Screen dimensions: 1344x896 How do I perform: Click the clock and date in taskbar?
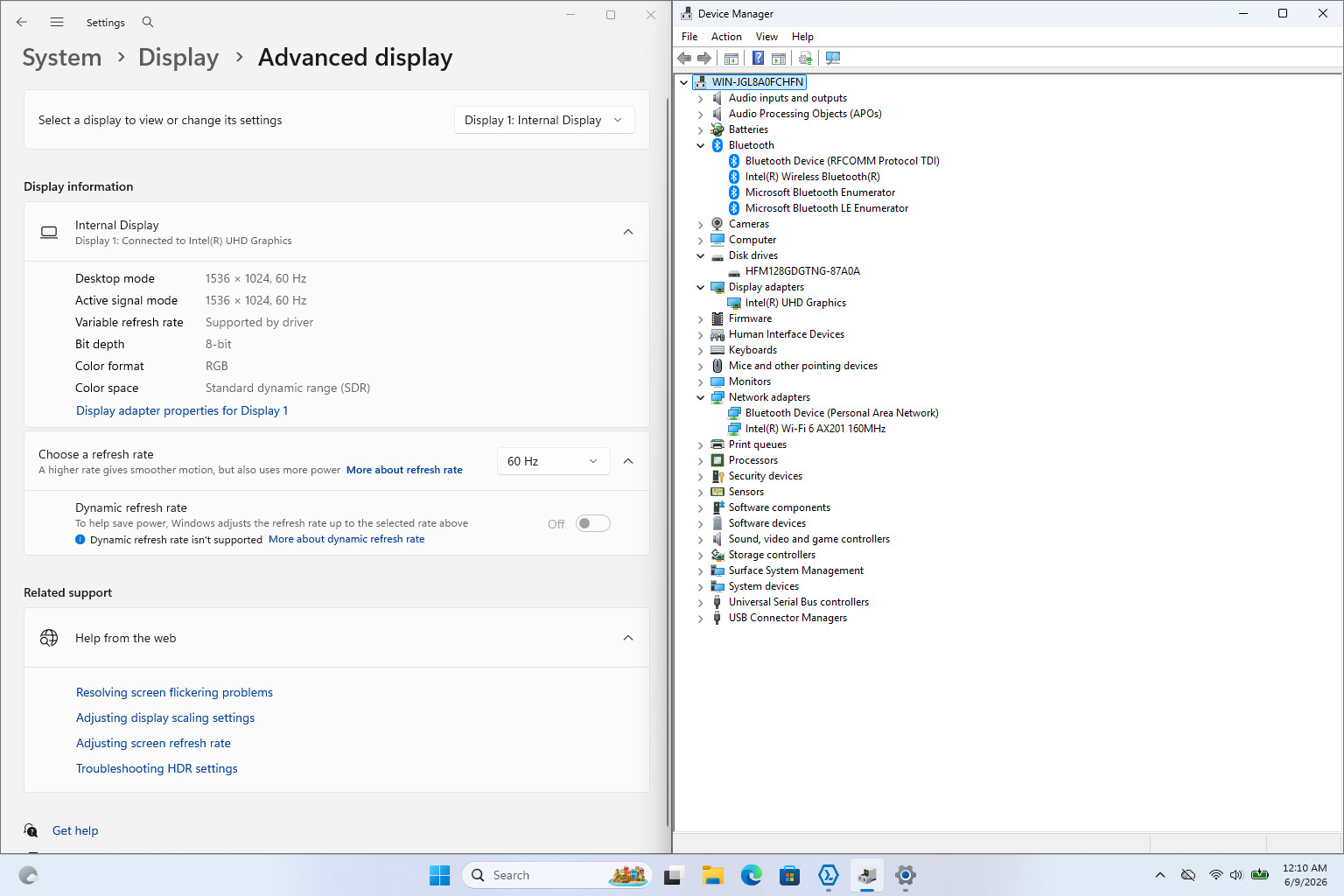tap(1305, 875)
